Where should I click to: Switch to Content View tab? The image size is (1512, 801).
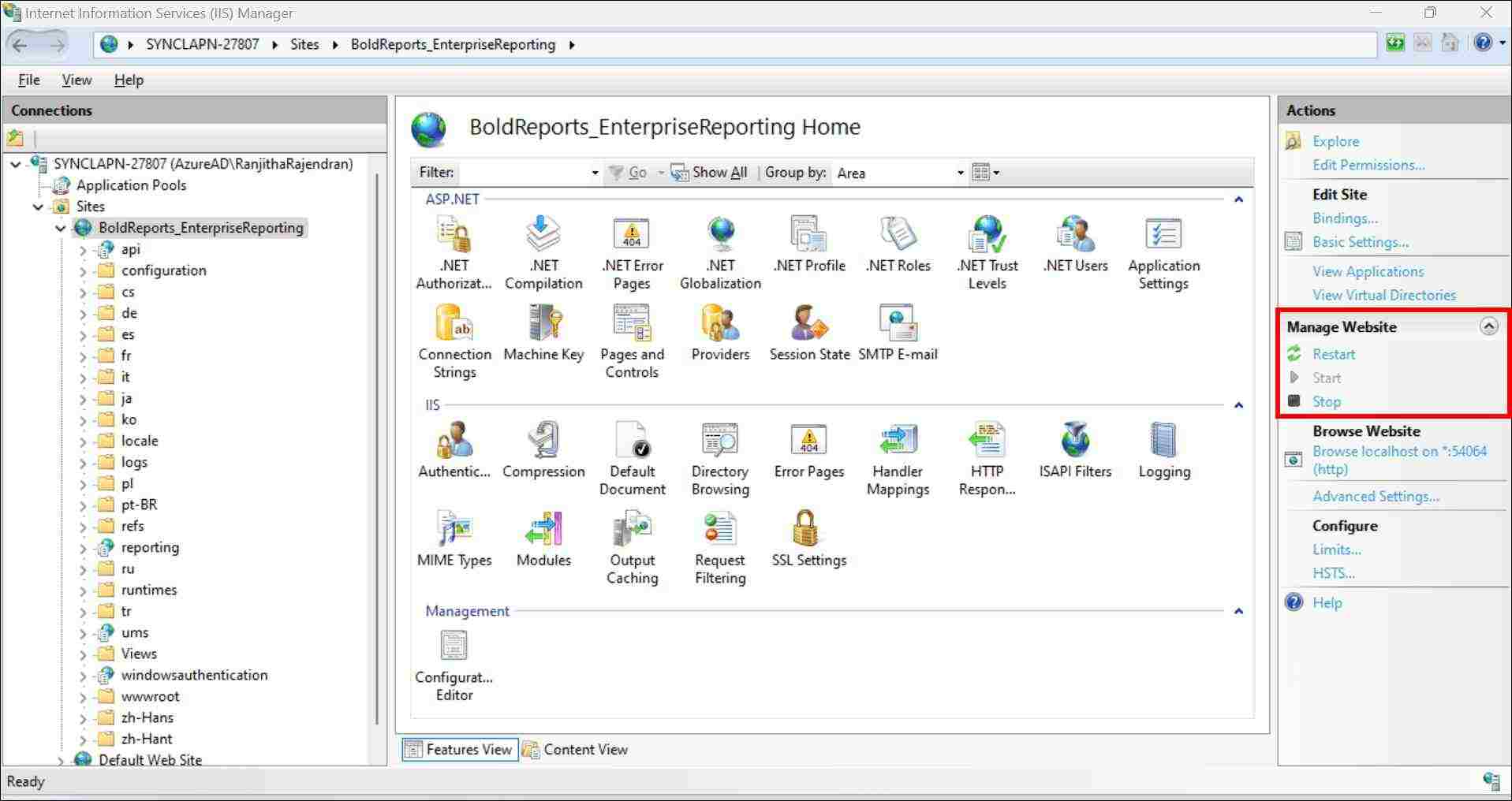pyautogui.click(x=575, y=749)
